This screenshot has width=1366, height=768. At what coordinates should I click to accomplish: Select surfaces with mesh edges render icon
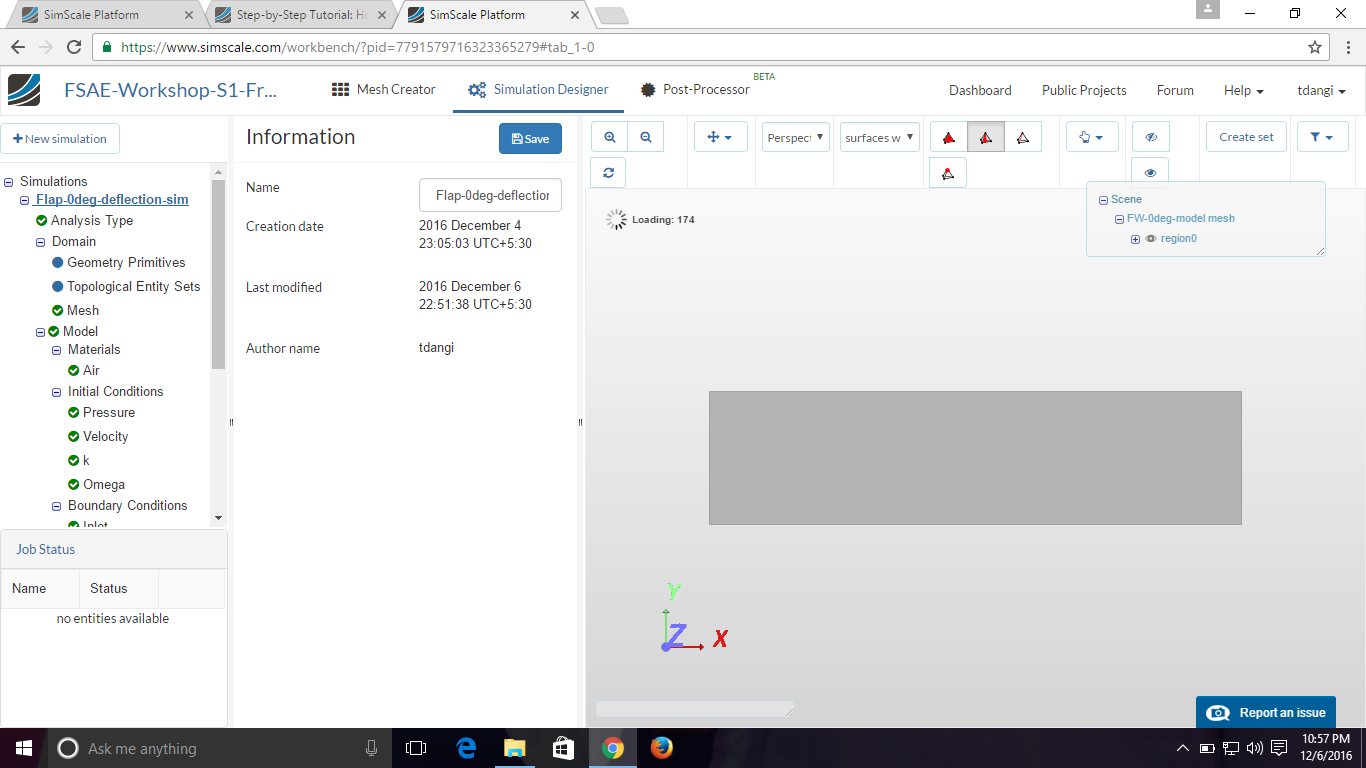(986, 137)
